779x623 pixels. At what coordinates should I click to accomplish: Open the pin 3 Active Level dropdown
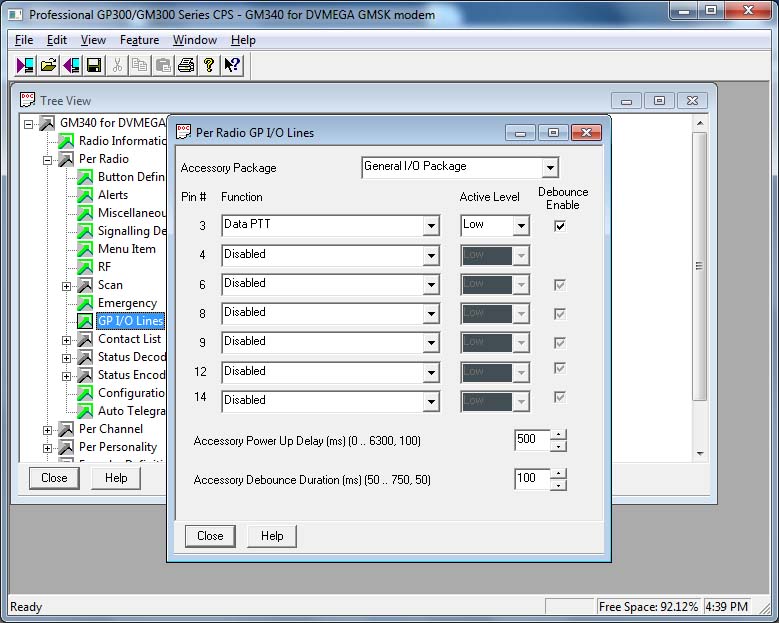pyautogui.click(x=520, y=226)
